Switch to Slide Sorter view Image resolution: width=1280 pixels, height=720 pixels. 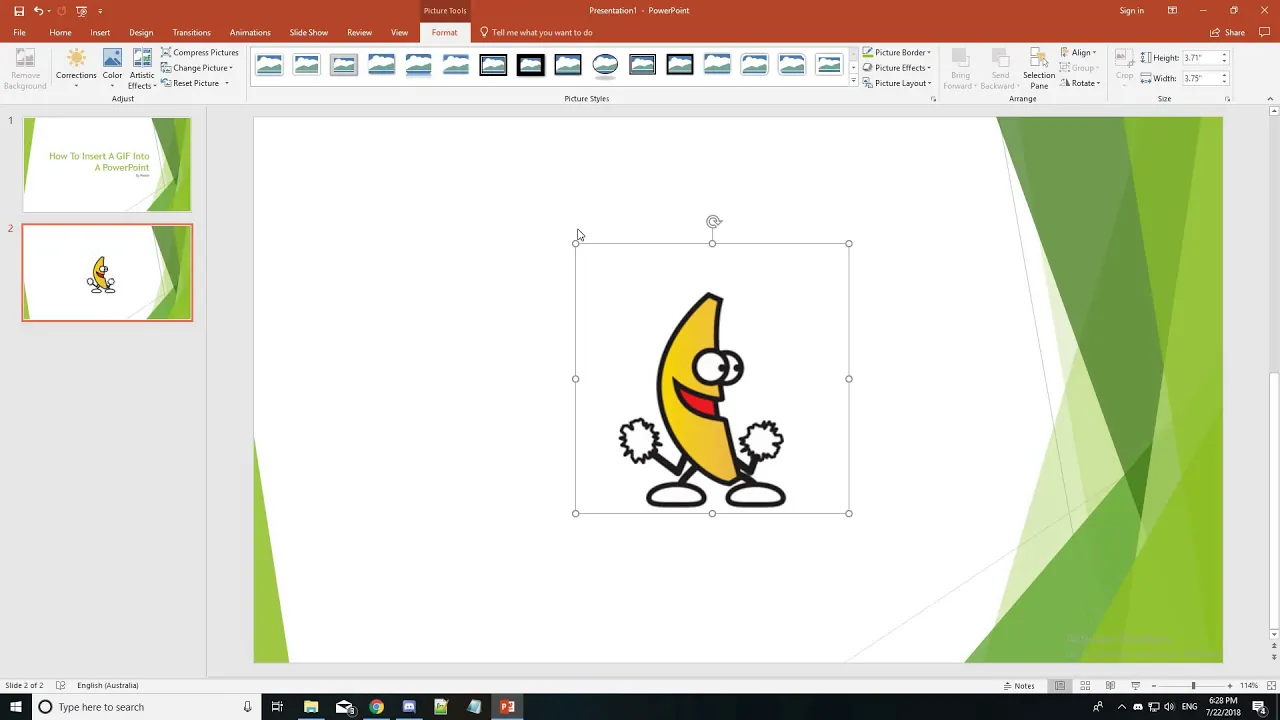click(x=1085, y=686)
